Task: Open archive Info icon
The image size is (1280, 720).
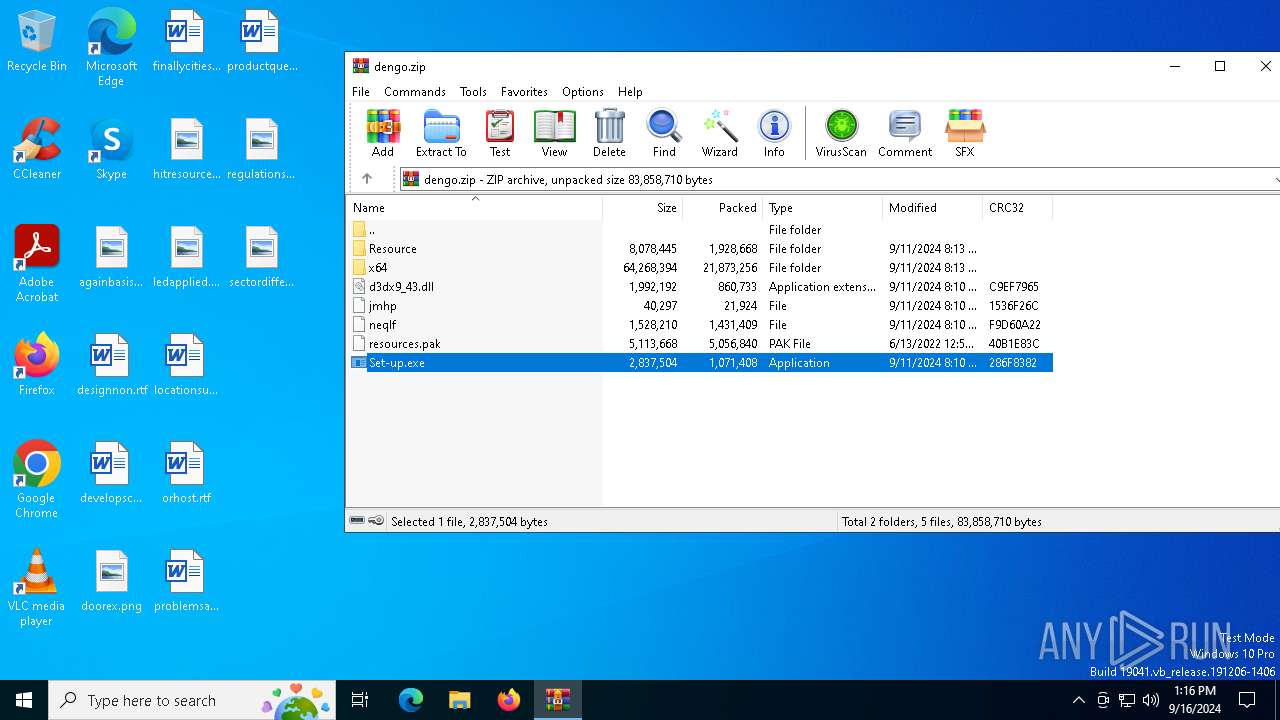Action: coord(774,134)
